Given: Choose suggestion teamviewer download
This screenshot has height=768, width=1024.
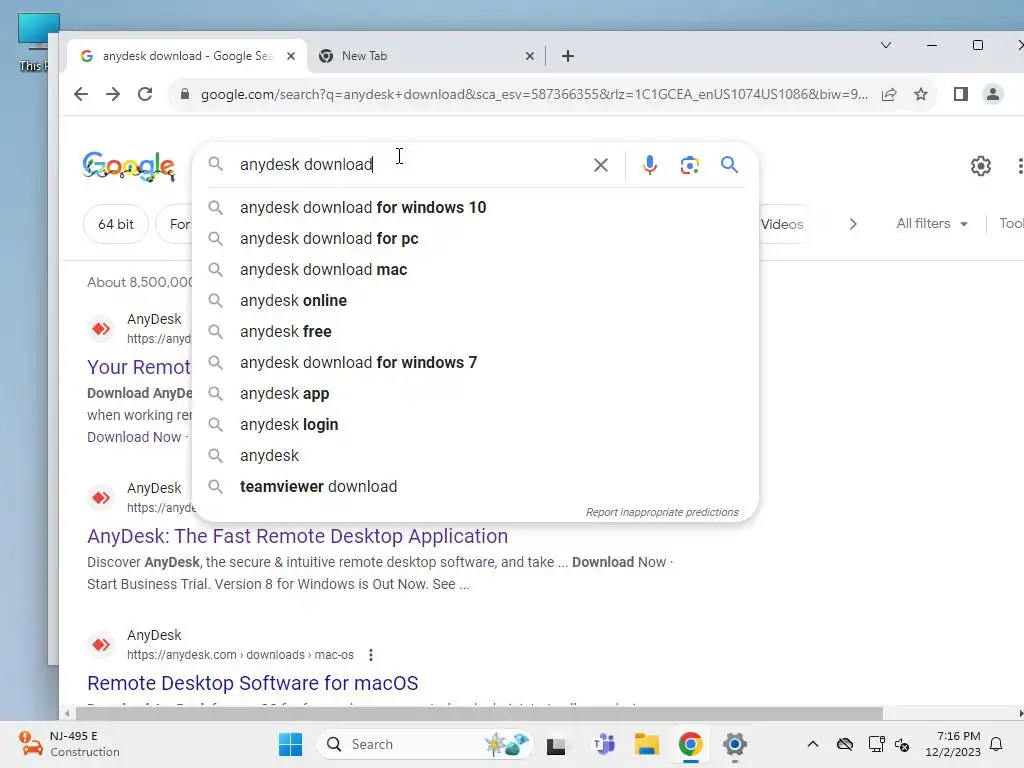Looking at the screenshot, I should click(x=476, y=487).
